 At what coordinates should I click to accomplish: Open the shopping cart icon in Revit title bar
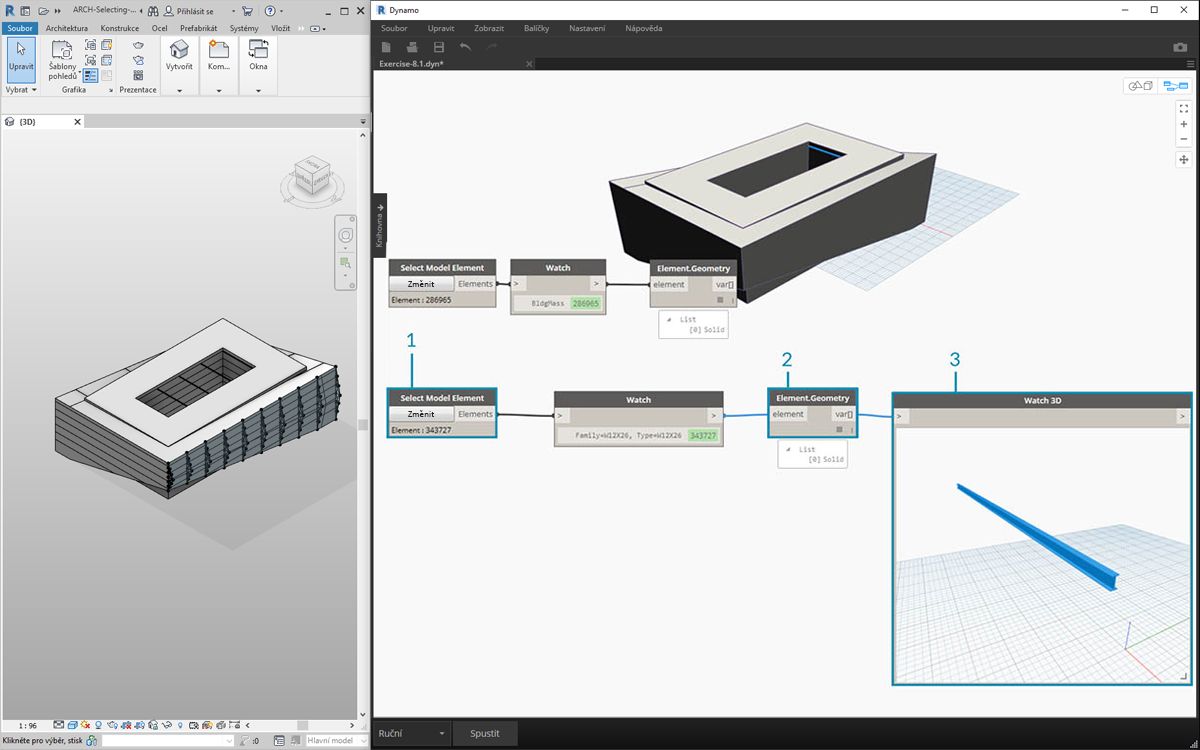pyautogui.click(x=247, y=11)
